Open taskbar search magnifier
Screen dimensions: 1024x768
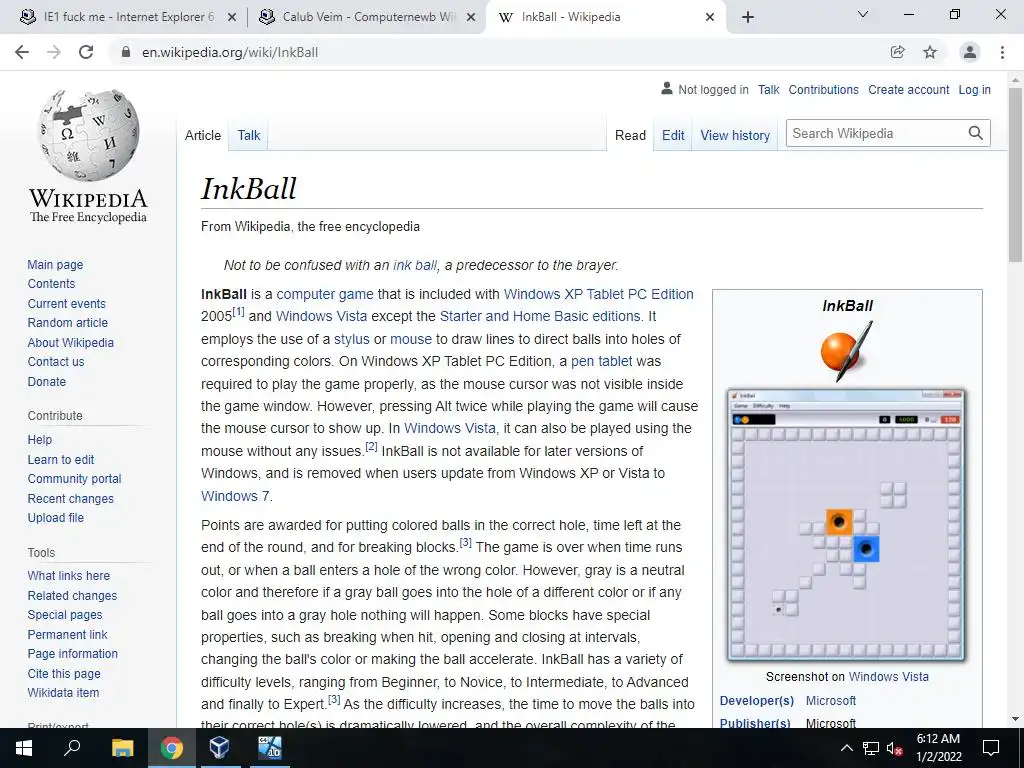click(72, 748)
